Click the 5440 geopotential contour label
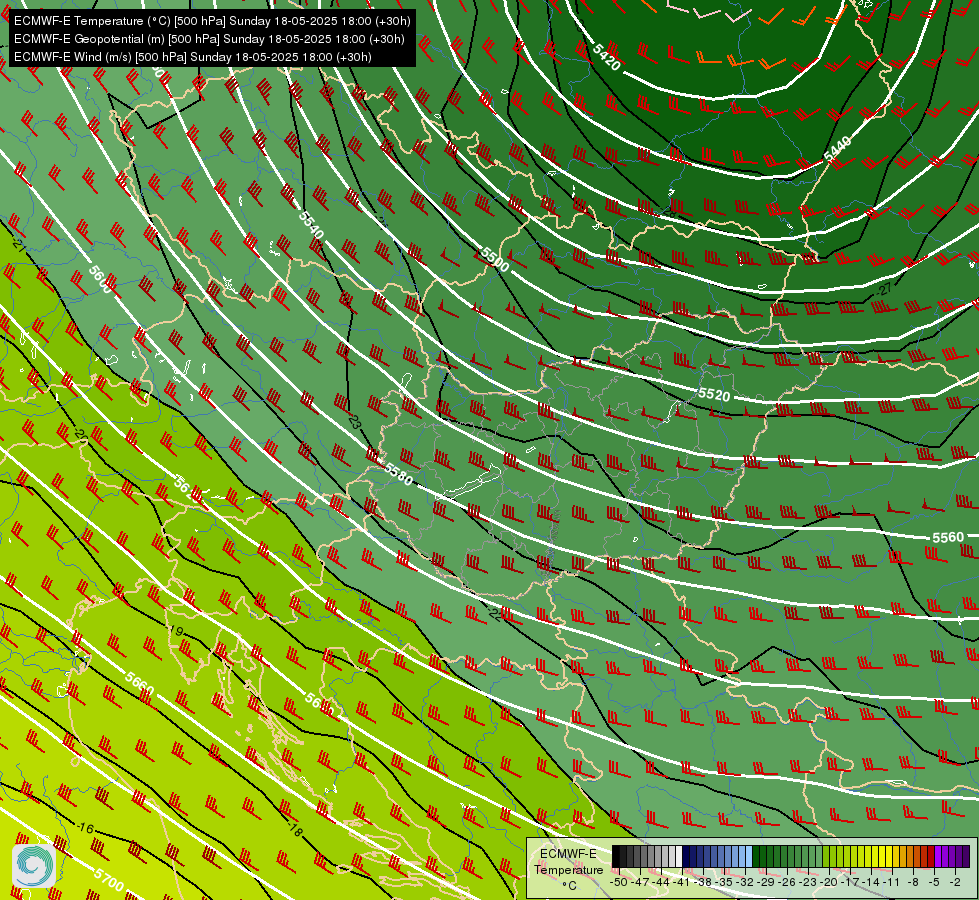Image resolution: width=979 pixels, height=900 pixels. click(837, 149)
